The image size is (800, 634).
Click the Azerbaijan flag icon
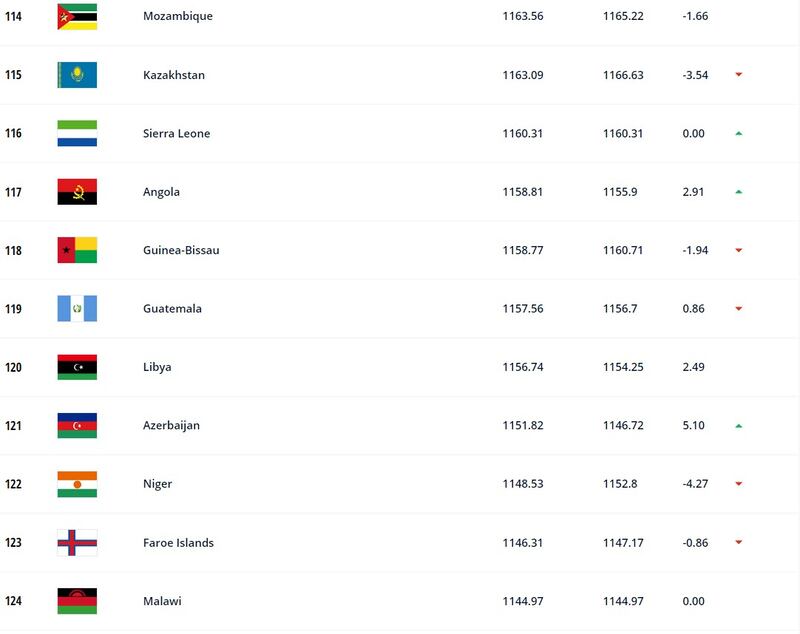point(77,425)
